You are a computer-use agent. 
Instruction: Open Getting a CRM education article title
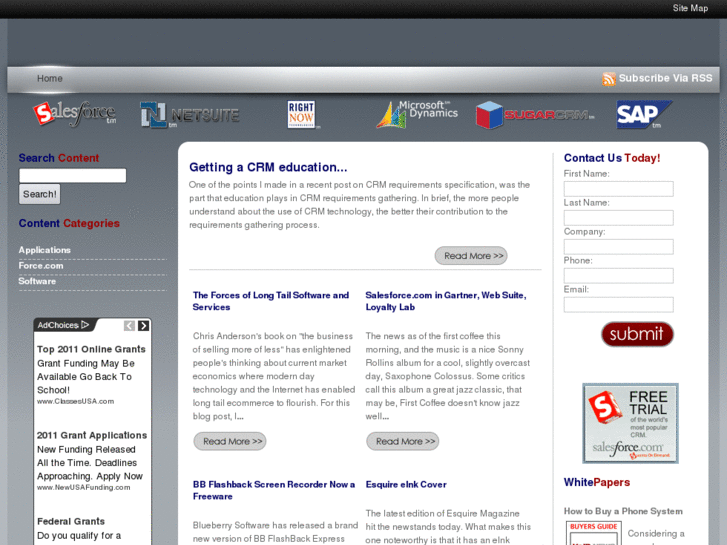(x=268, y=167)
